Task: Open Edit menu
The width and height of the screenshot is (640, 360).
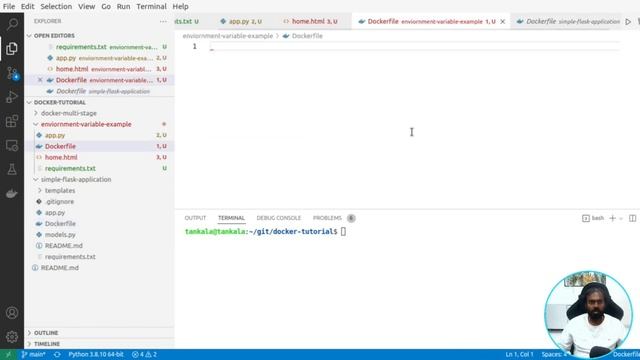Action: 27,7
